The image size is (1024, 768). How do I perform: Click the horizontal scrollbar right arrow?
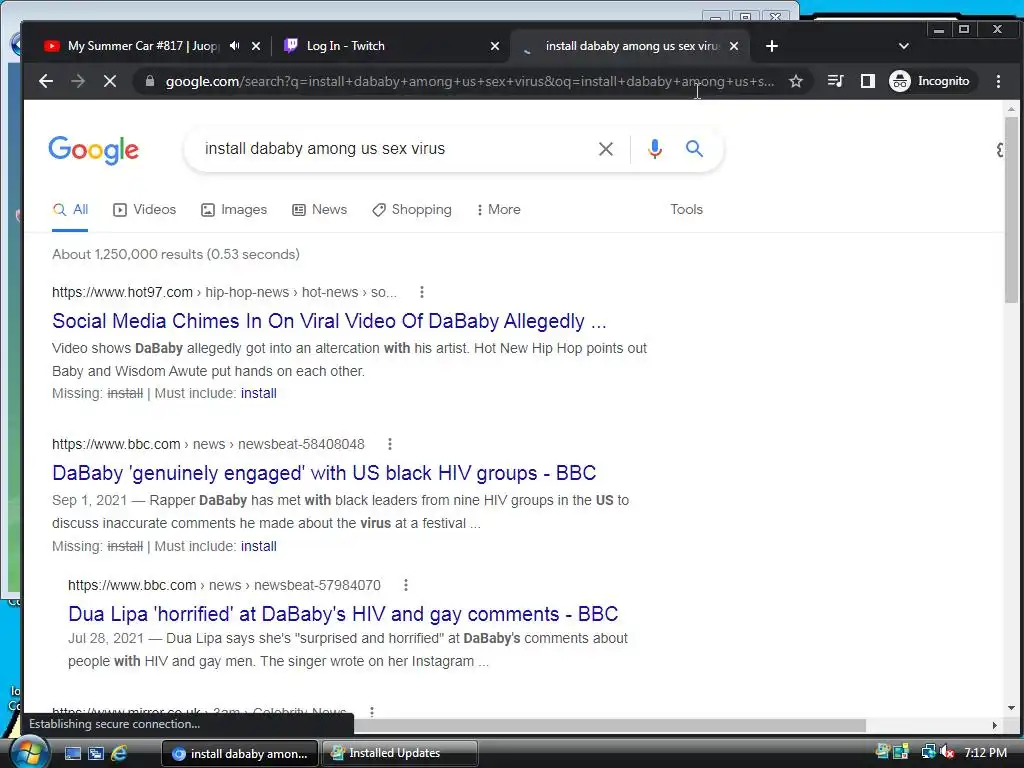995,725
